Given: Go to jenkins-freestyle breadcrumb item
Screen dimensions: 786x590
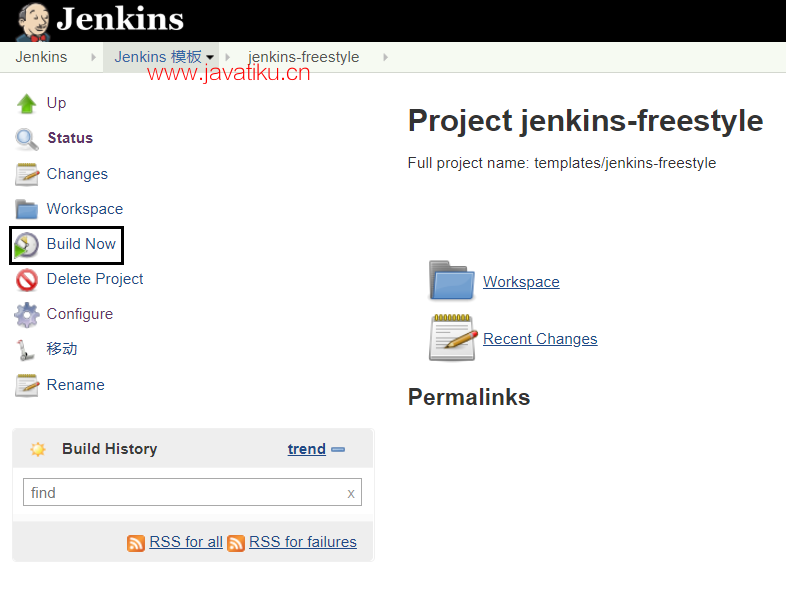Looking at the screenshot, I should coord(304,57).
